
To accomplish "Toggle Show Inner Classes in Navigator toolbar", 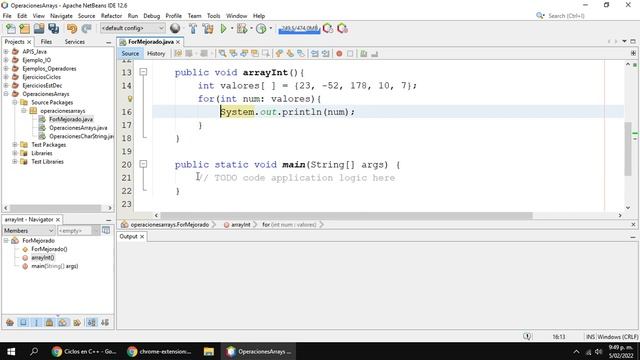I will pos(62,322).
